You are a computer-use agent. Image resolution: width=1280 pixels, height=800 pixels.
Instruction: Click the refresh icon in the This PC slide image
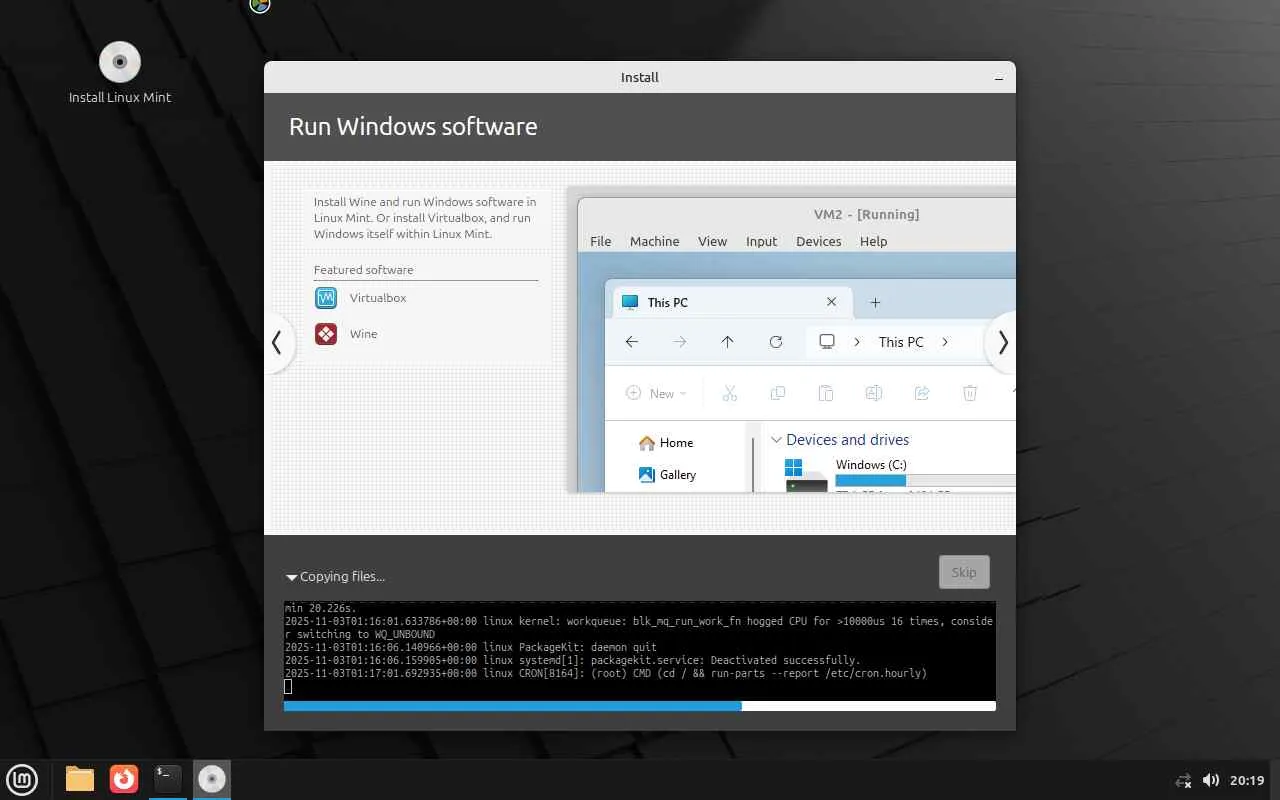point(775,342)
